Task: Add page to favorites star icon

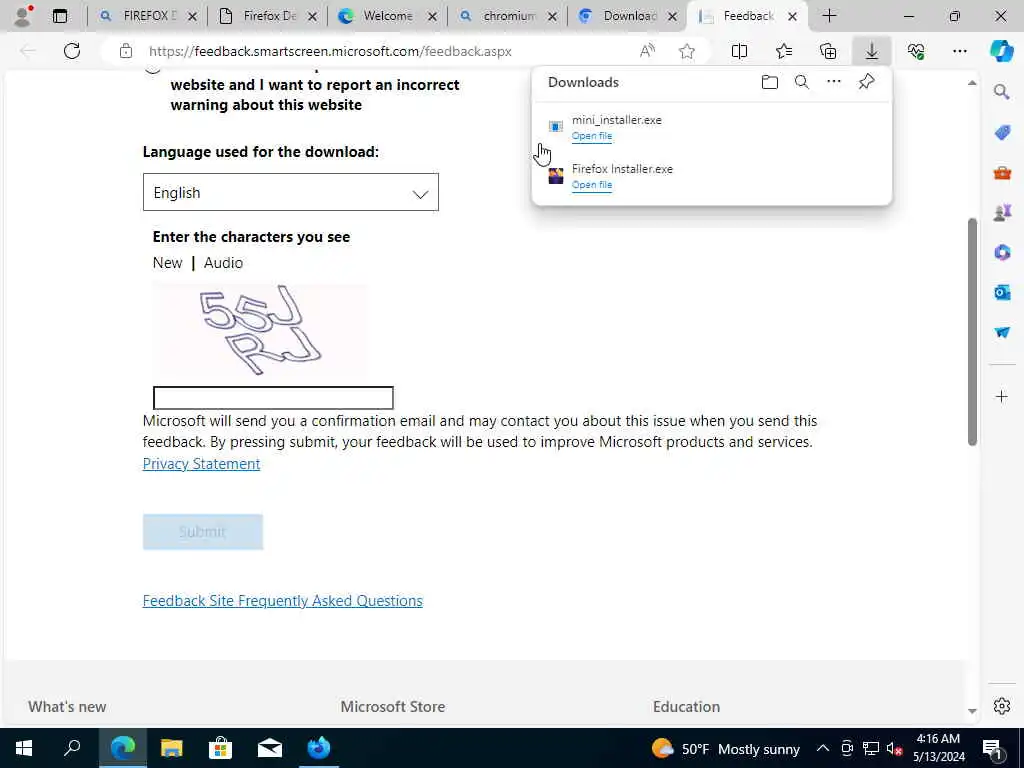Action: [x=686, y=51]
